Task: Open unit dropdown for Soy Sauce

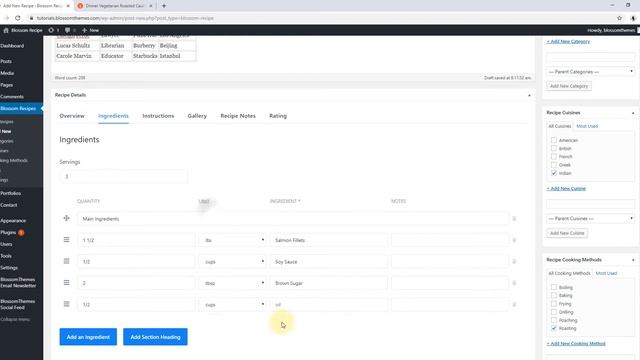Action: point(233,262)
